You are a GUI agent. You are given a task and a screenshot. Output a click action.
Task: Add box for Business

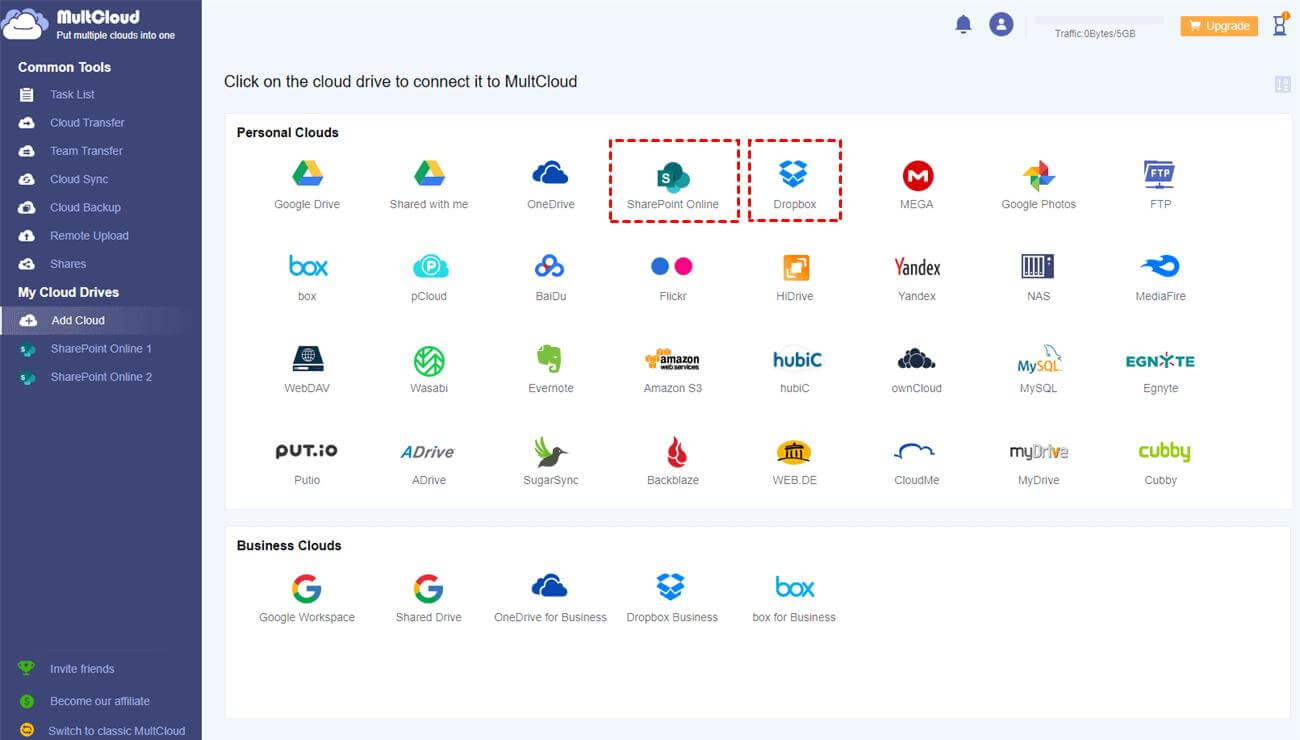[x=794, y=598]
